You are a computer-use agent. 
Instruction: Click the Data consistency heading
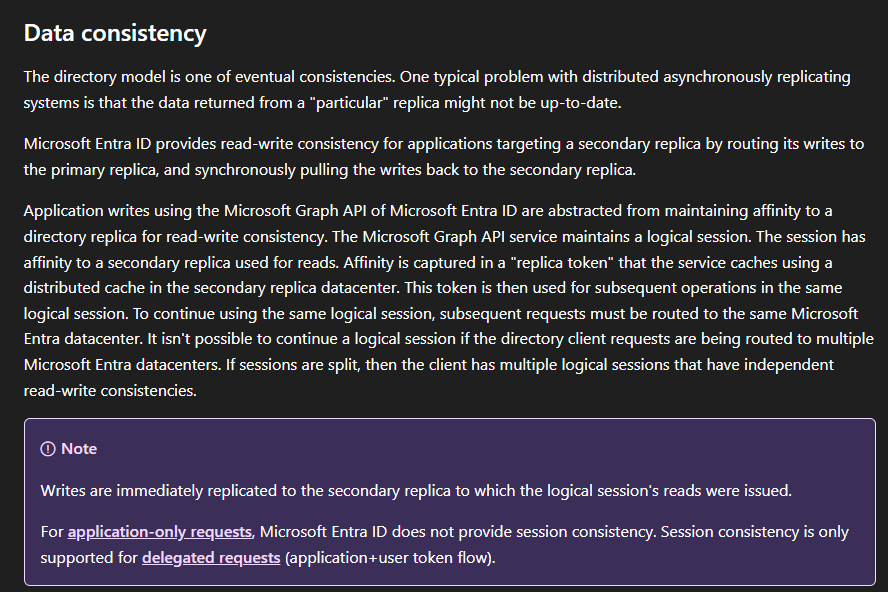coord(115,33)
